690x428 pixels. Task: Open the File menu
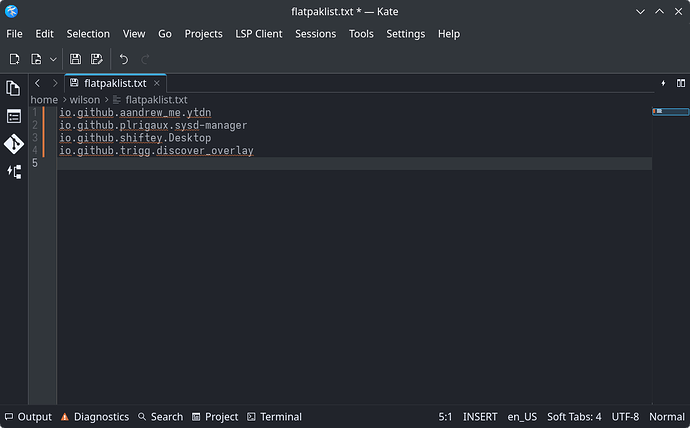pyautogui.click(x=15, y=34)
